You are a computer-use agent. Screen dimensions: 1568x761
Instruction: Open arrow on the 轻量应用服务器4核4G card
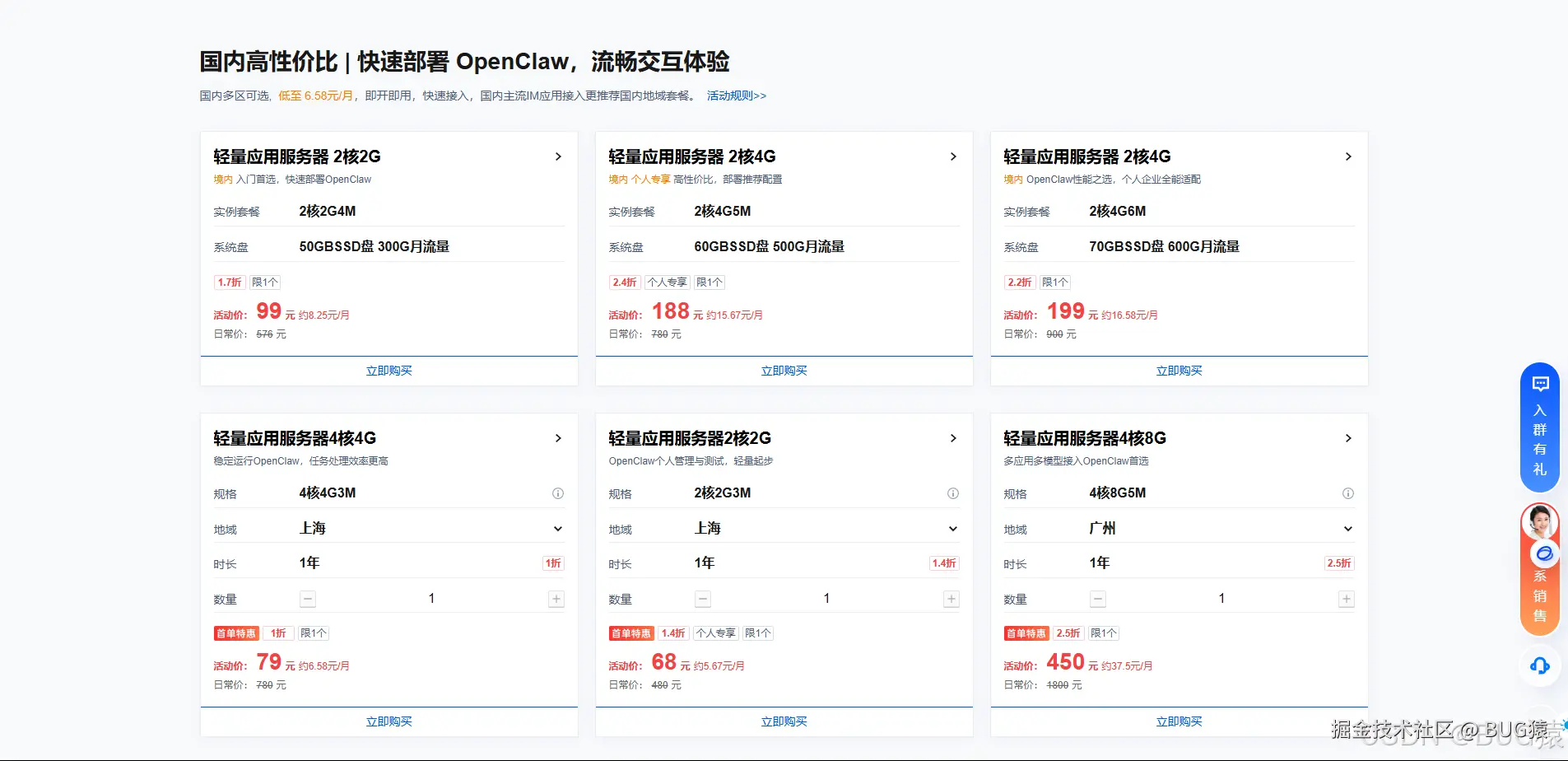coord(558,438)
